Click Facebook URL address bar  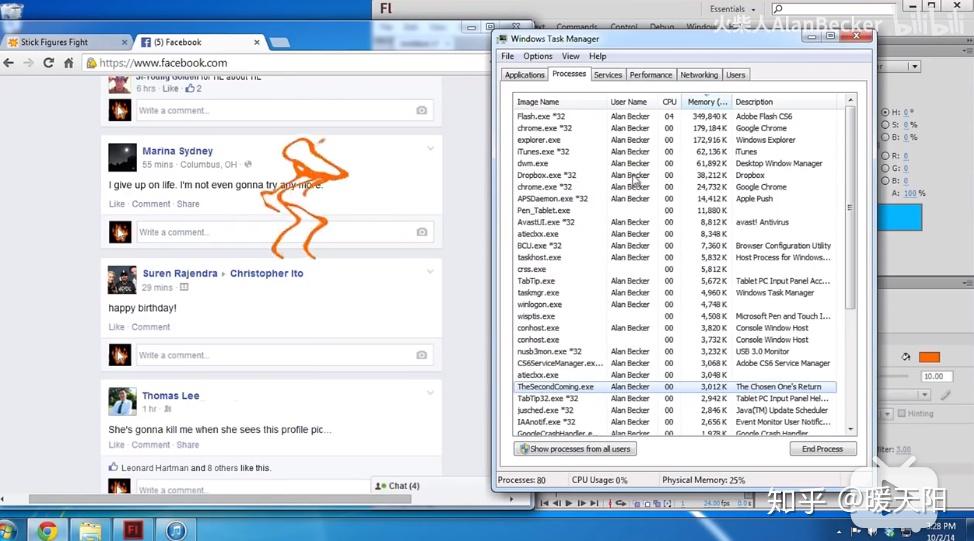pos(286,63)
